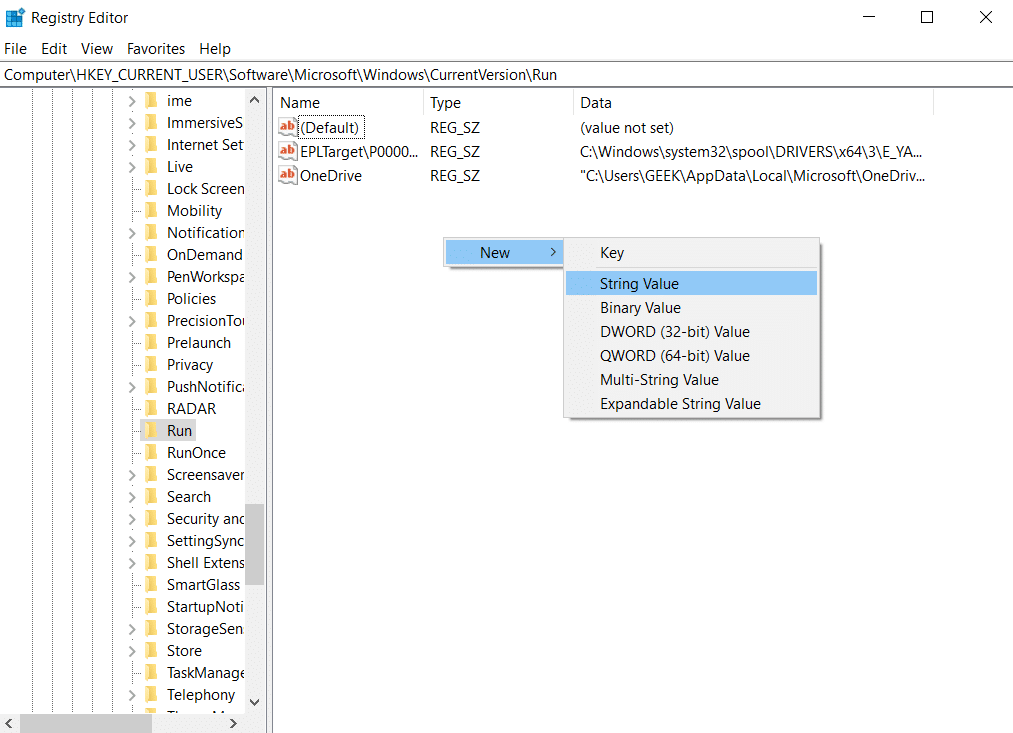The width and height of the screenshot is (1013, 733).
Task: Click the Policies folder icon
Action: (151, 298)
